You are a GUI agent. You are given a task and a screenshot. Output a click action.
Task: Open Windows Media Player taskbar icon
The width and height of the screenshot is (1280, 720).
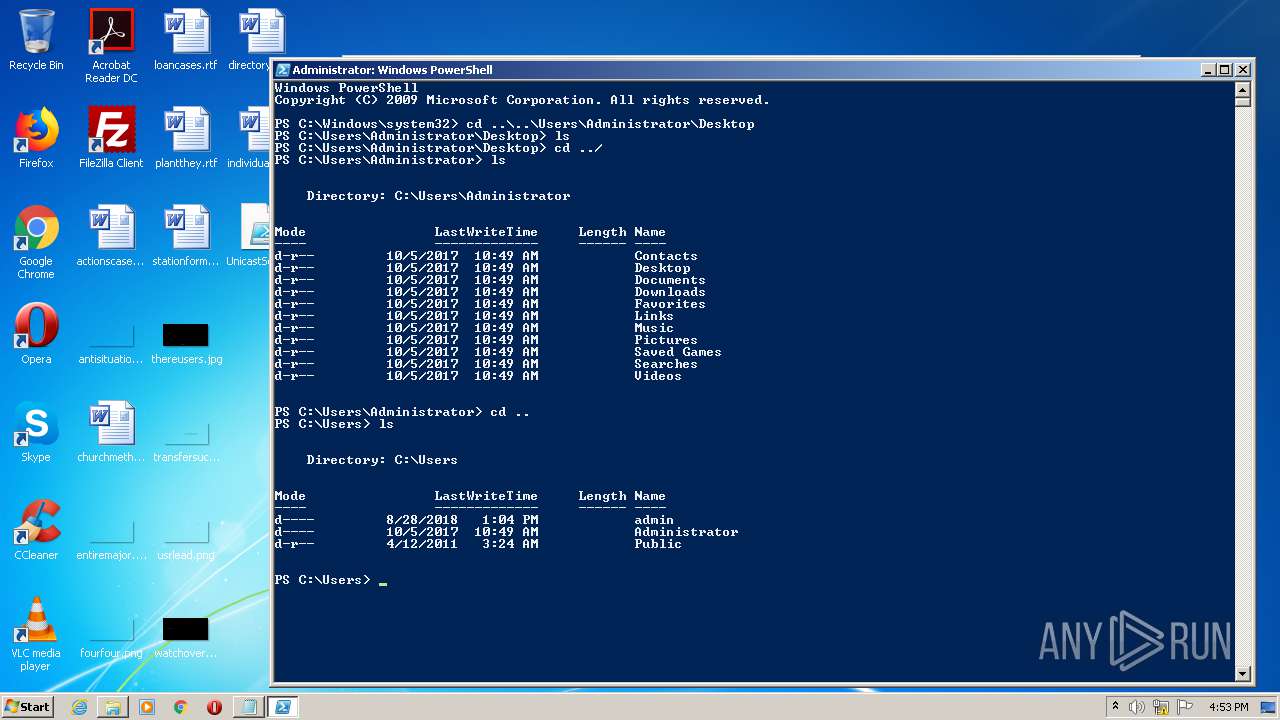click(147, 707)
